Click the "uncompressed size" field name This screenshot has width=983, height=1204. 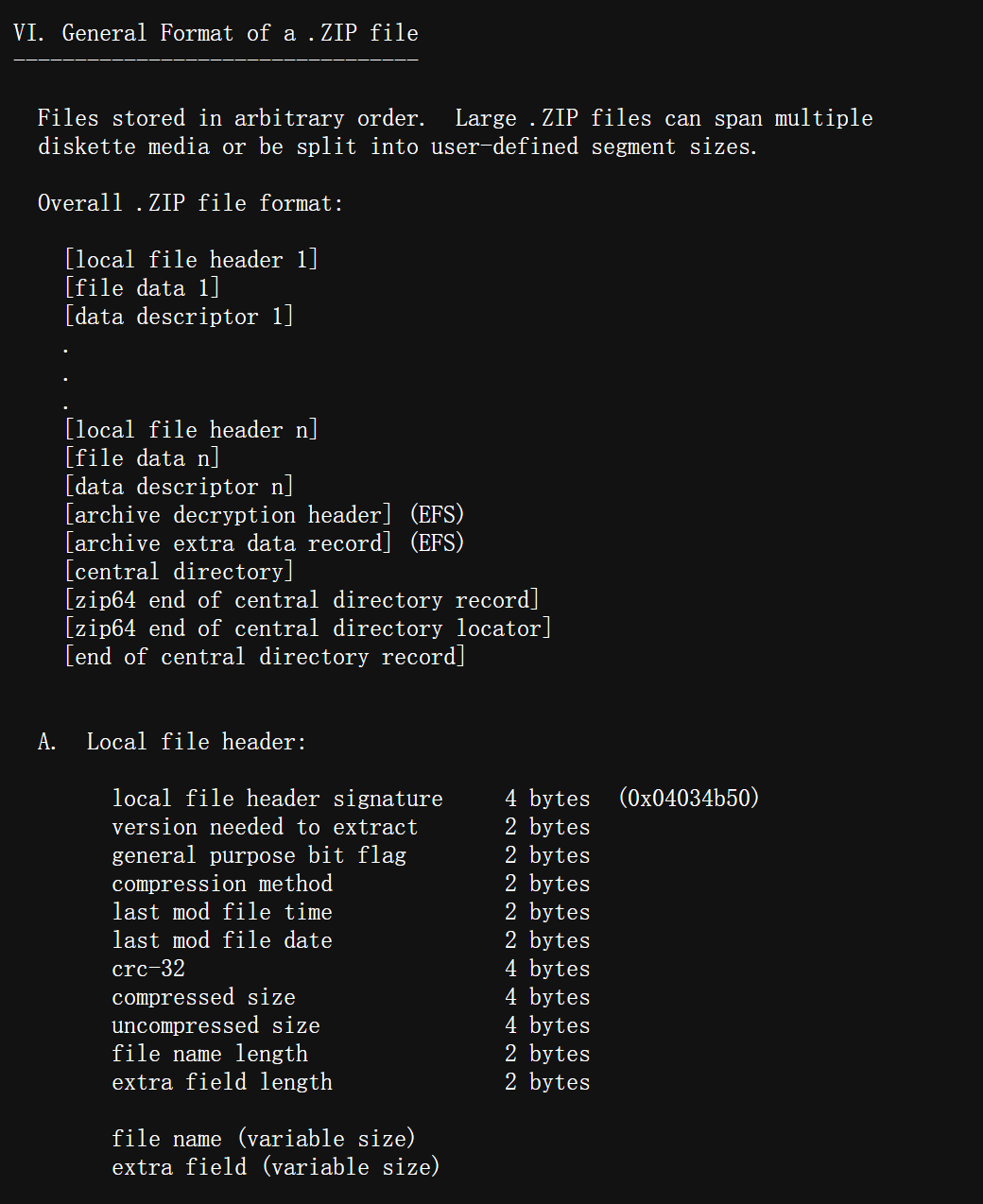point(216,1025)
